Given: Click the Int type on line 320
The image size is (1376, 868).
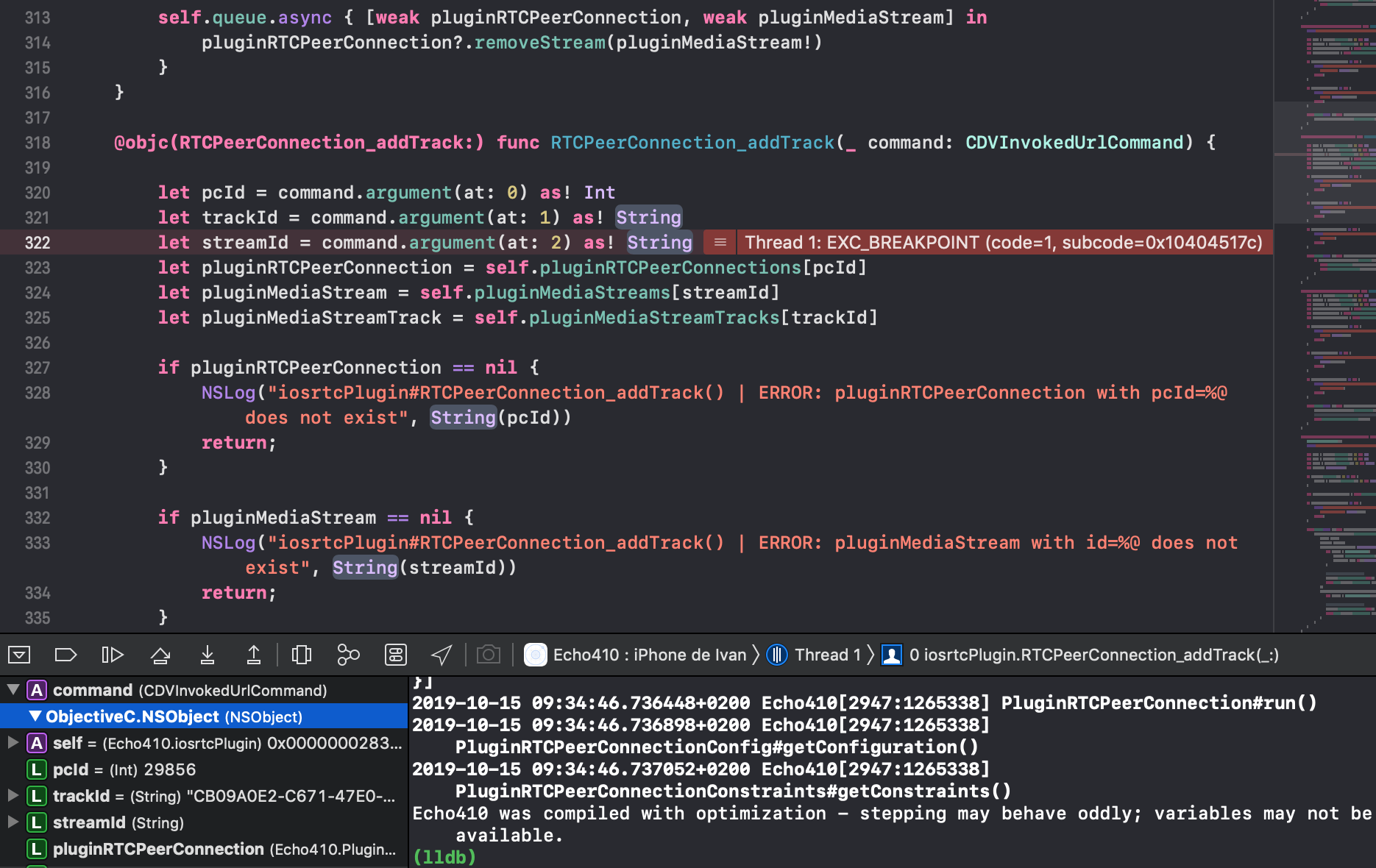Looking at the screenshot, I should pos(599,193).
